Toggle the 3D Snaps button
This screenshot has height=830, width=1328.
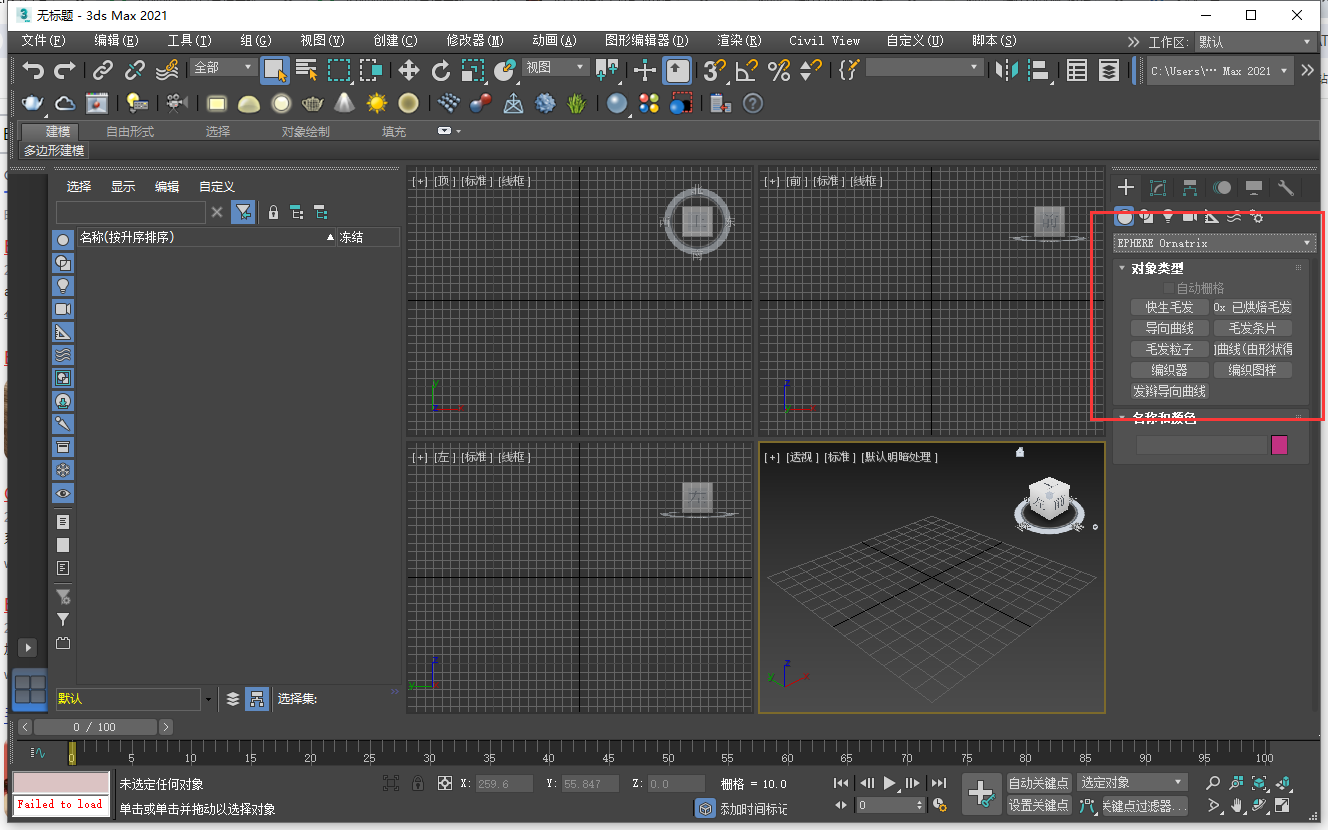(713, 70)
